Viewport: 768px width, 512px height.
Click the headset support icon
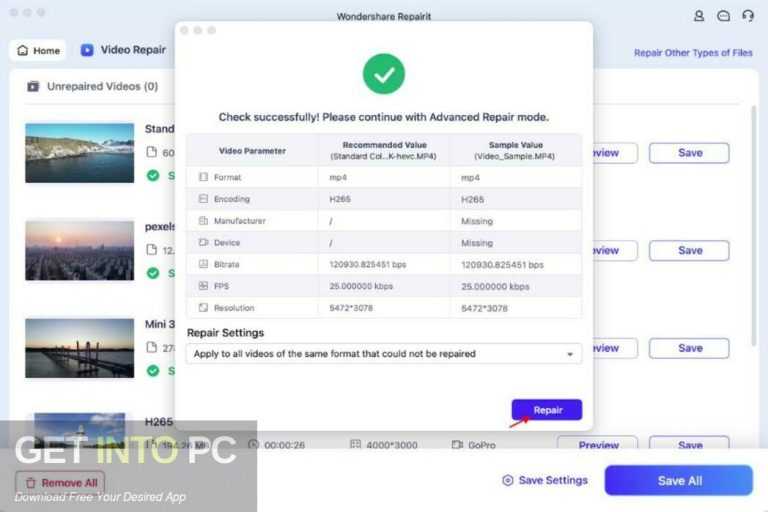(748, 16)
